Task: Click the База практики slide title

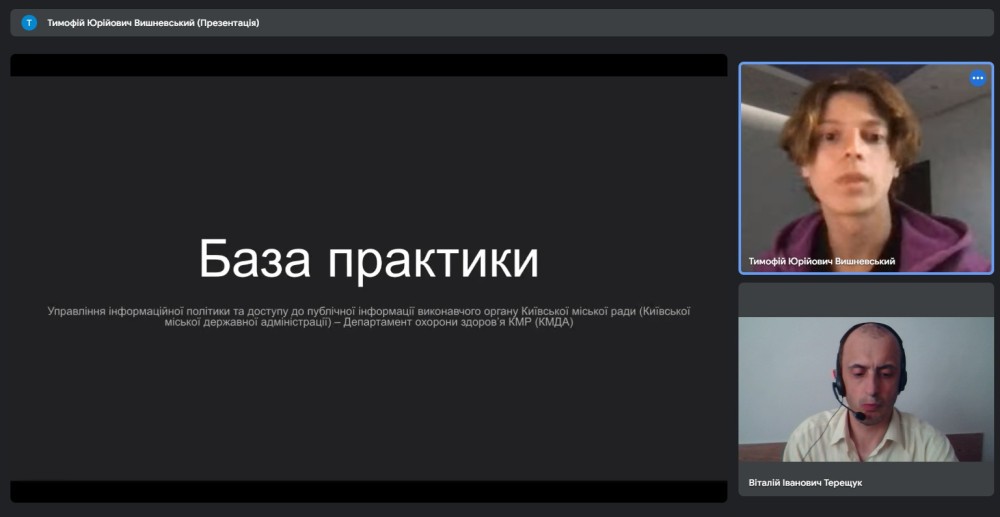Action: pos(368,259)
